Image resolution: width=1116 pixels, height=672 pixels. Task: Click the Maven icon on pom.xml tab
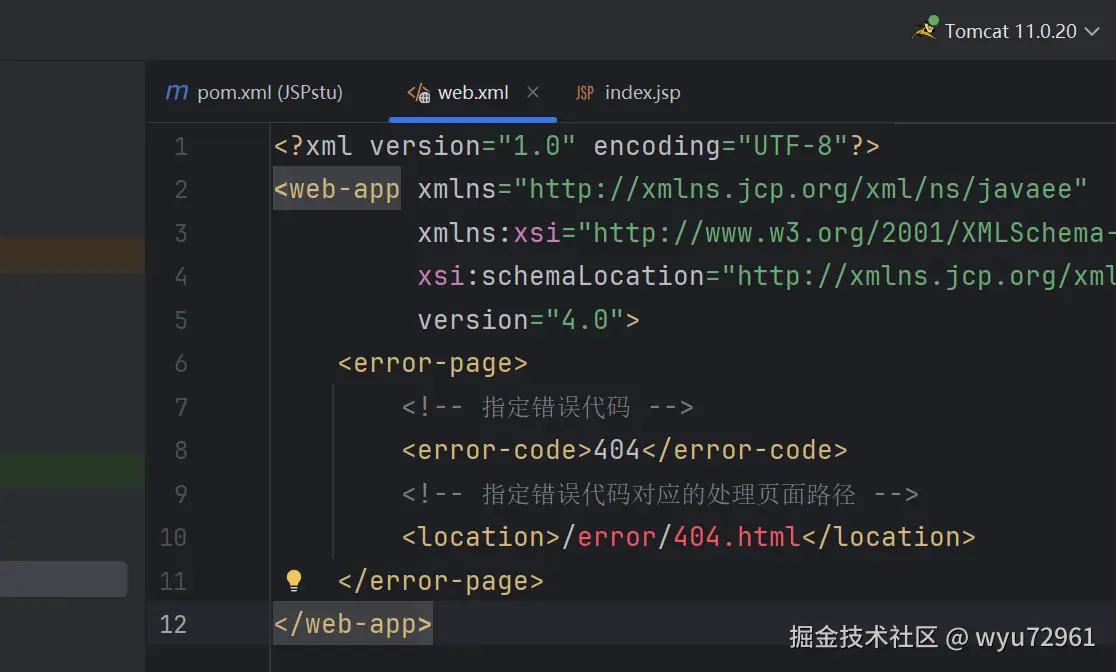177,92
